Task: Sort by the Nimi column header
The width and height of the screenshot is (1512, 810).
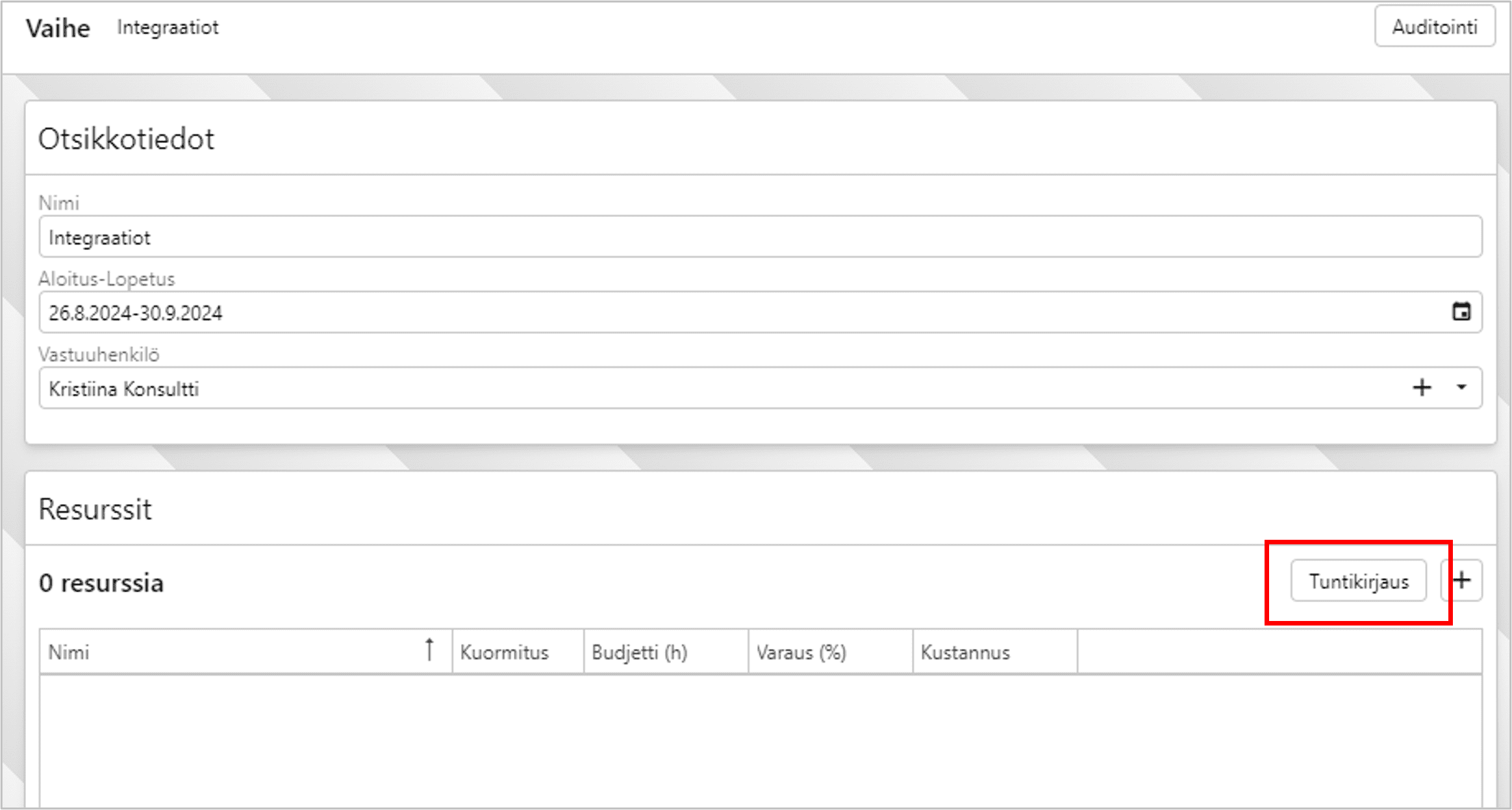Action: tap(69, 652)
